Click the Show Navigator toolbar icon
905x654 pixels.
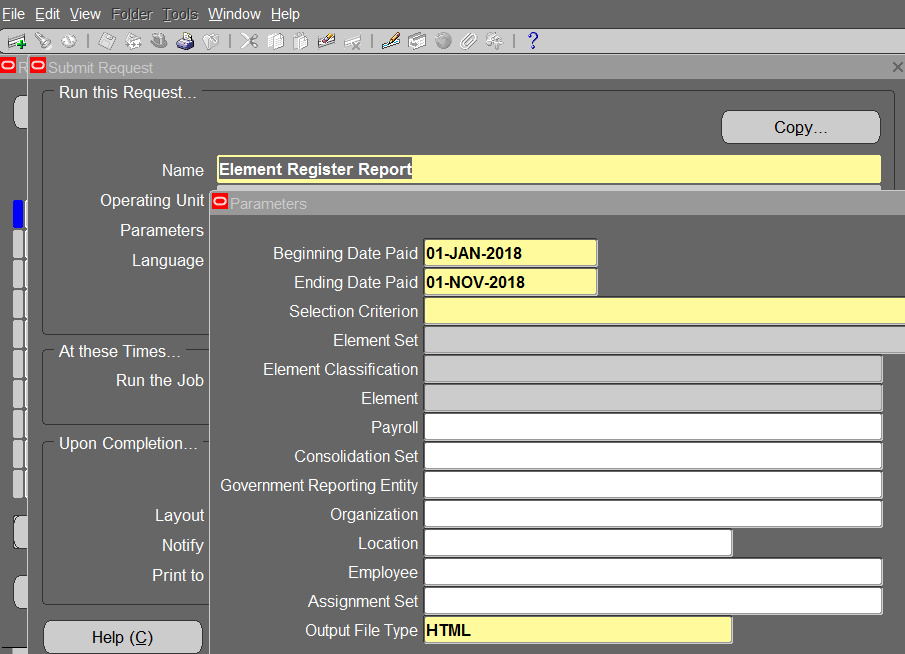(x=69, y=41)
